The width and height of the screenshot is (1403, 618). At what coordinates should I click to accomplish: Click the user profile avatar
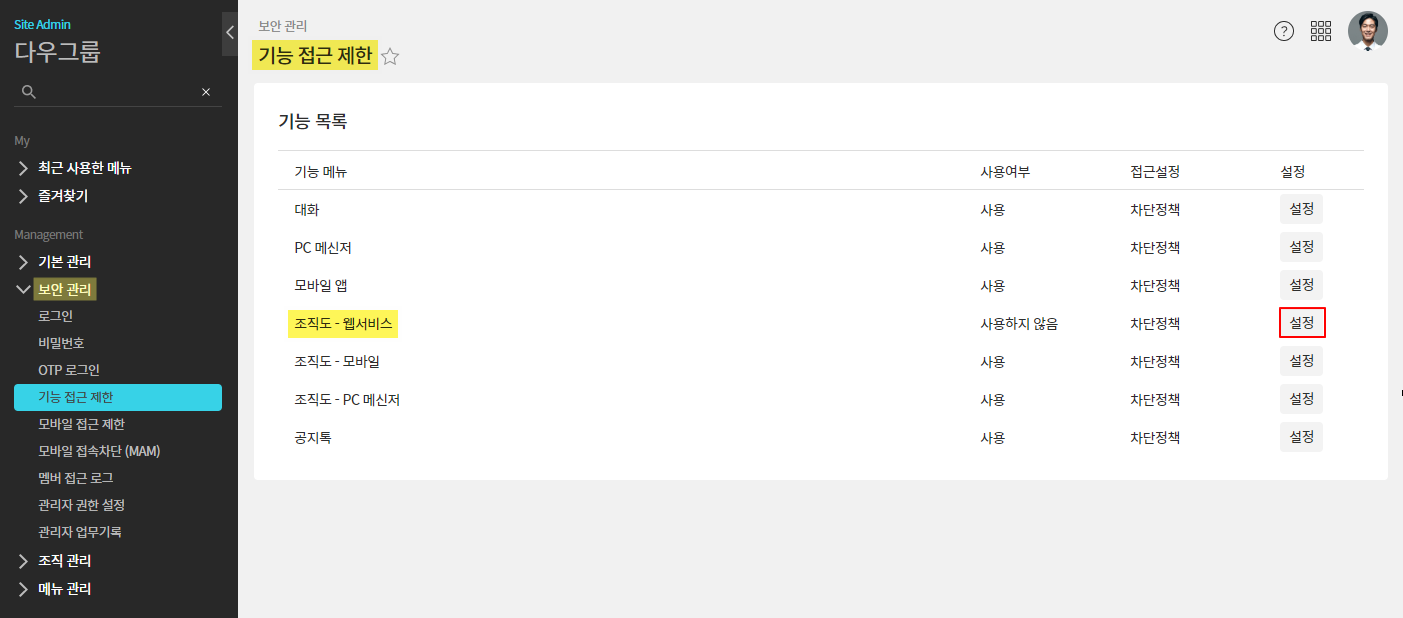[x=1367, y=31]
